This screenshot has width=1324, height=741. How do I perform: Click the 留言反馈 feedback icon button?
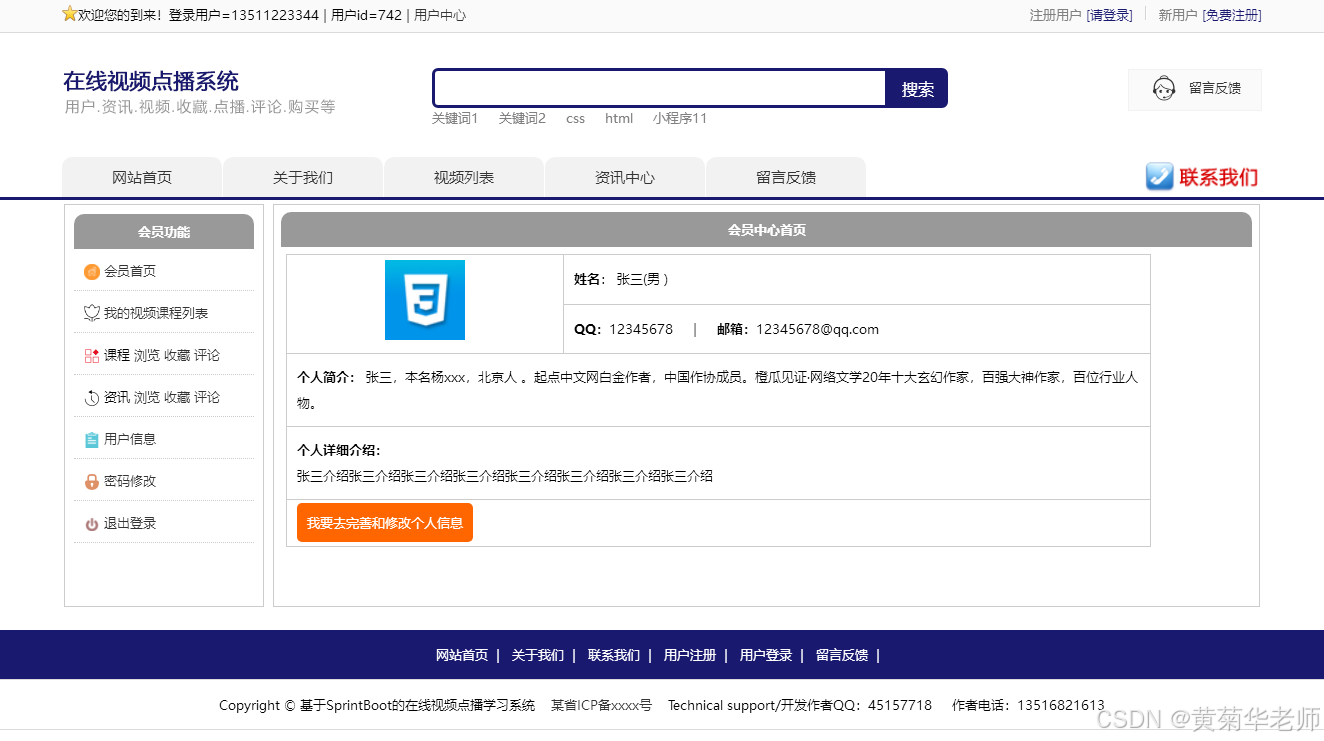click(1163, 89)
